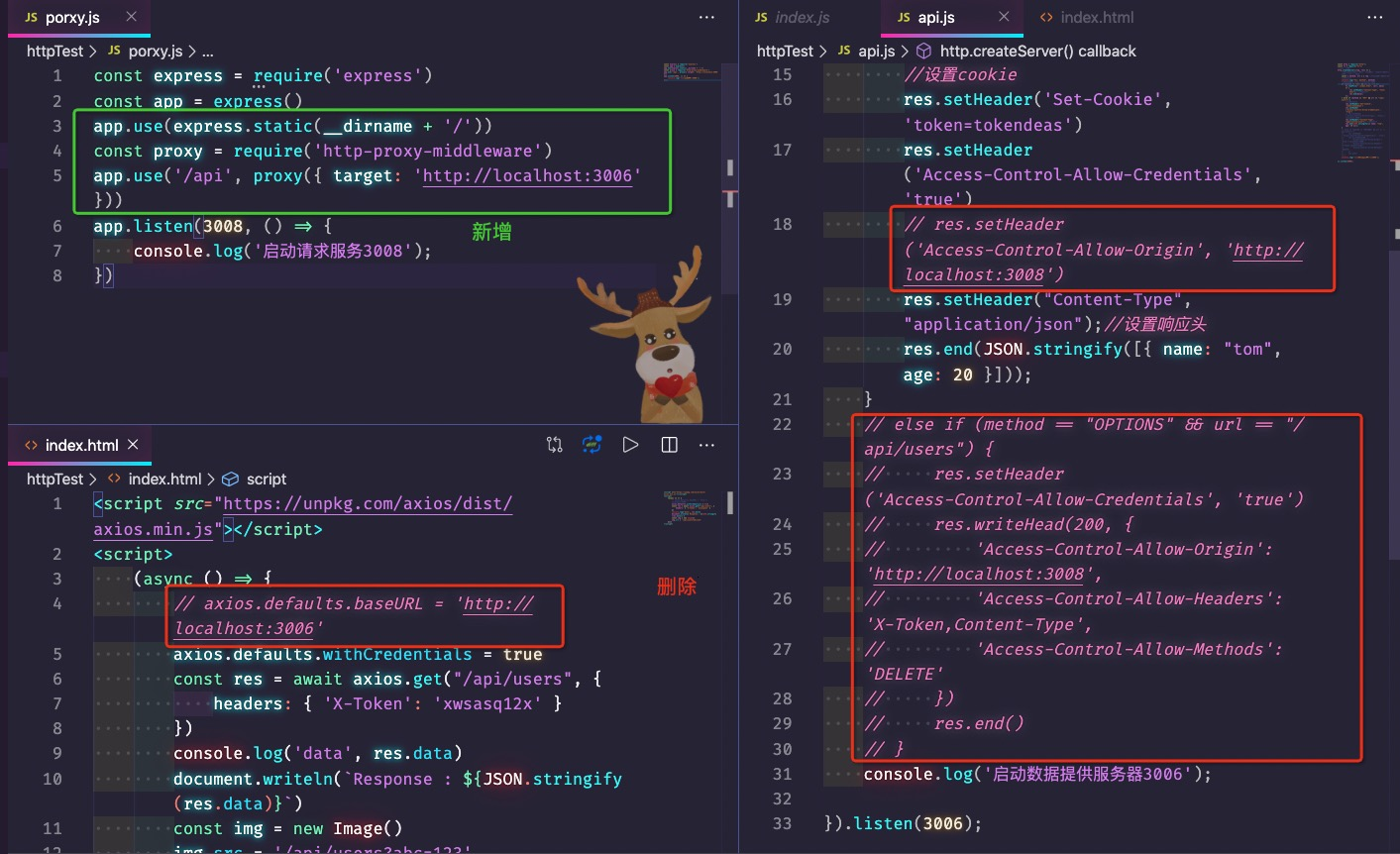The width and height of the screenshot is (1400, 854).
Task: Open the index.html tab in top-right group
Action: click(1097, 18)
